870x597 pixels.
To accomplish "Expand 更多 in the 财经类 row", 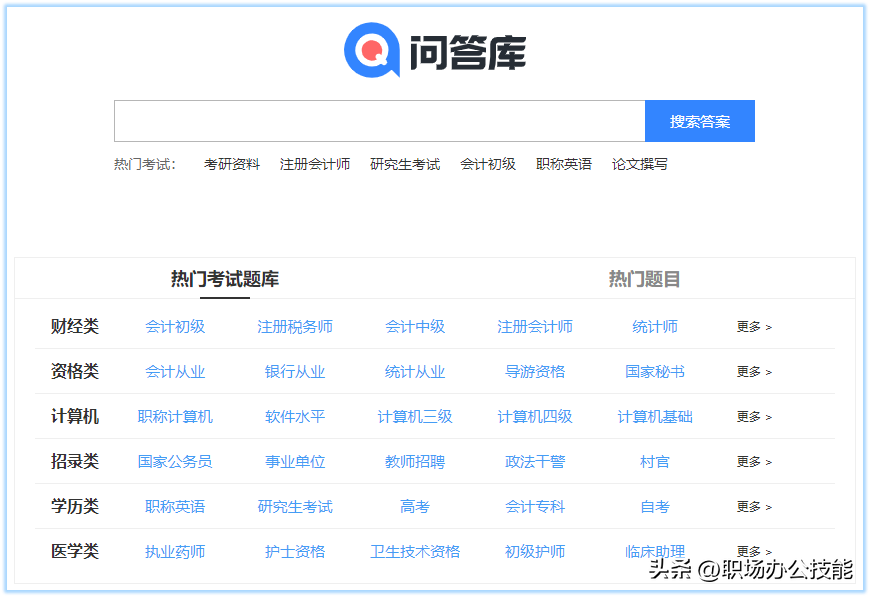I will tap(754, 326).
